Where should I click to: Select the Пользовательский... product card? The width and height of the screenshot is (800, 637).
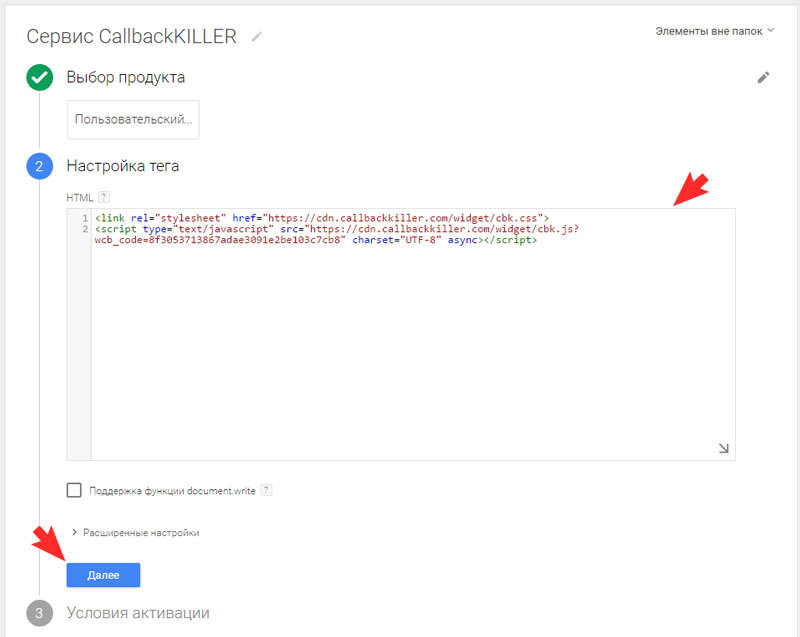tap(133, 119)
